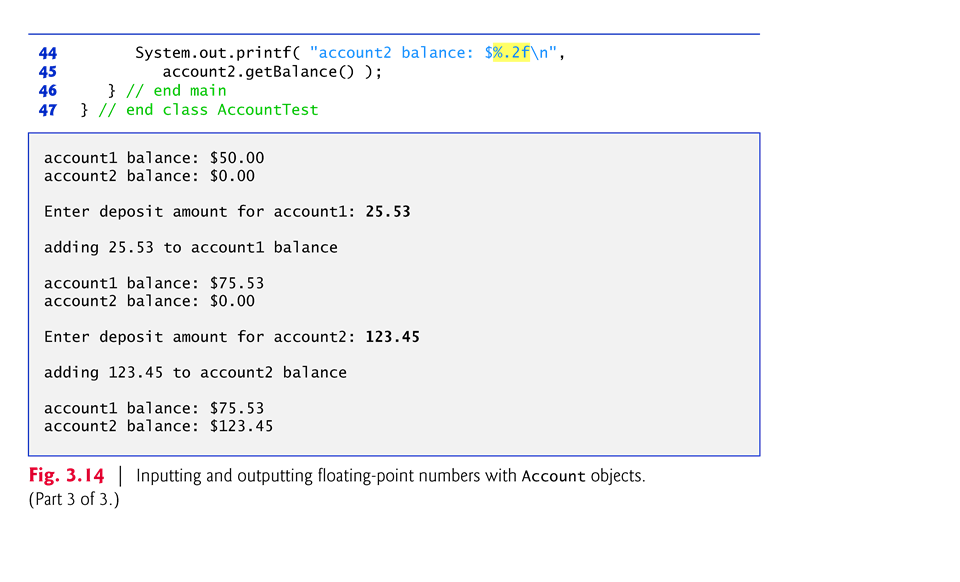
Task: Click the highlighted %.2f format specifier
Action: tap(511, 53)
